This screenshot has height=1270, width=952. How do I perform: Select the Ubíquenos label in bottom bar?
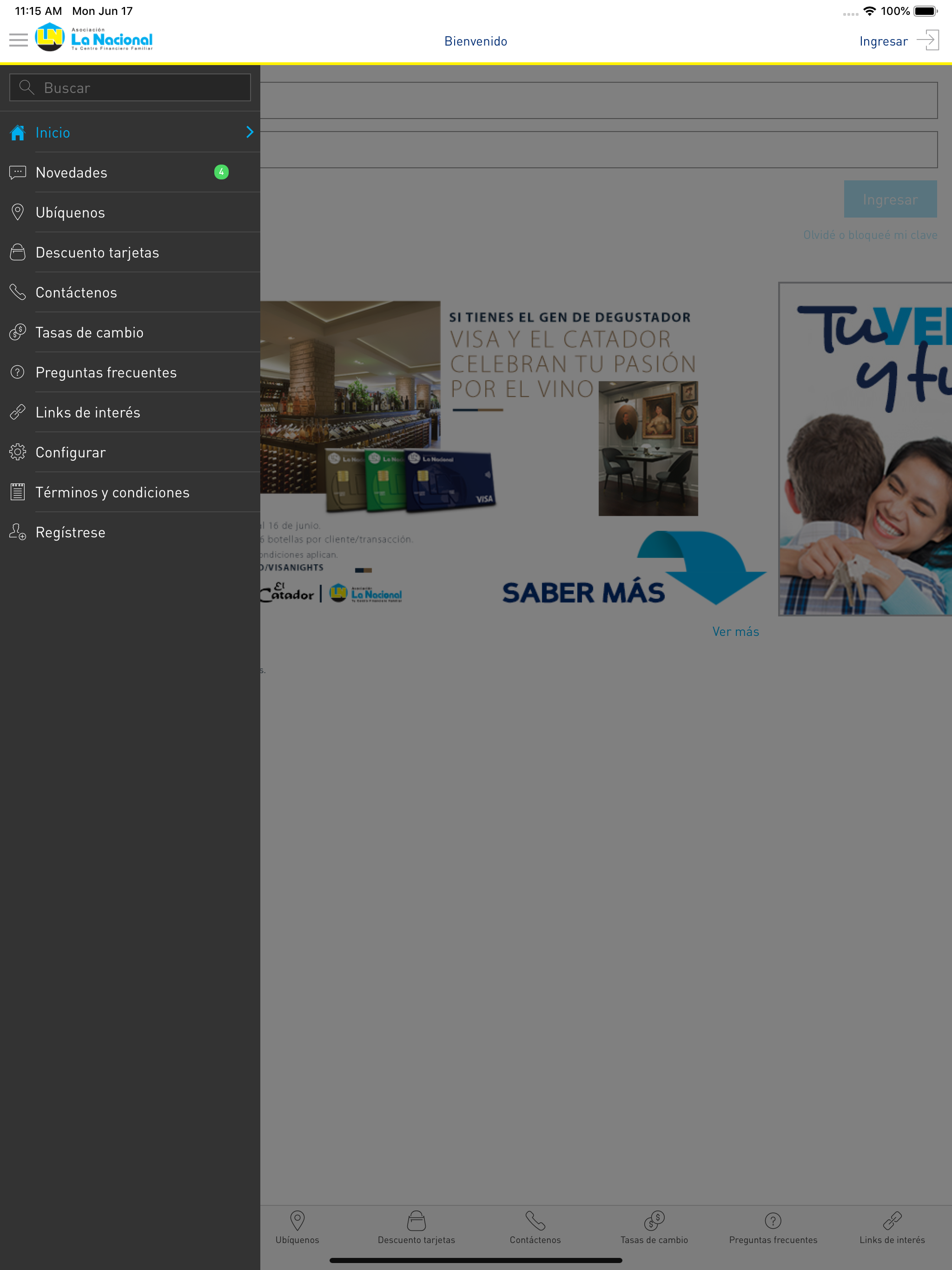pyautogui.click(x=297, y=1240)
